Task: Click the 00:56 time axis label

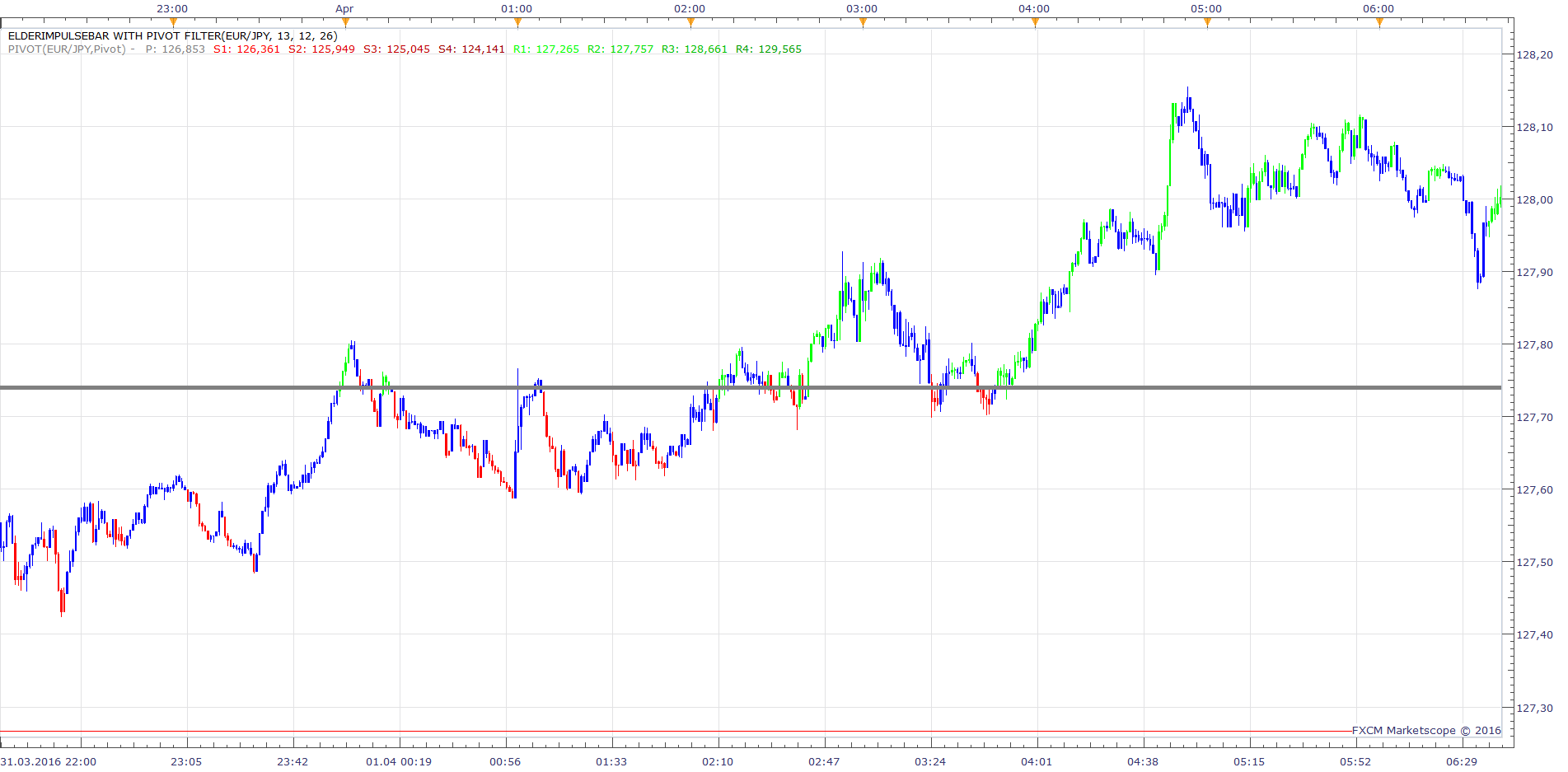Action: tap(505, 761)
